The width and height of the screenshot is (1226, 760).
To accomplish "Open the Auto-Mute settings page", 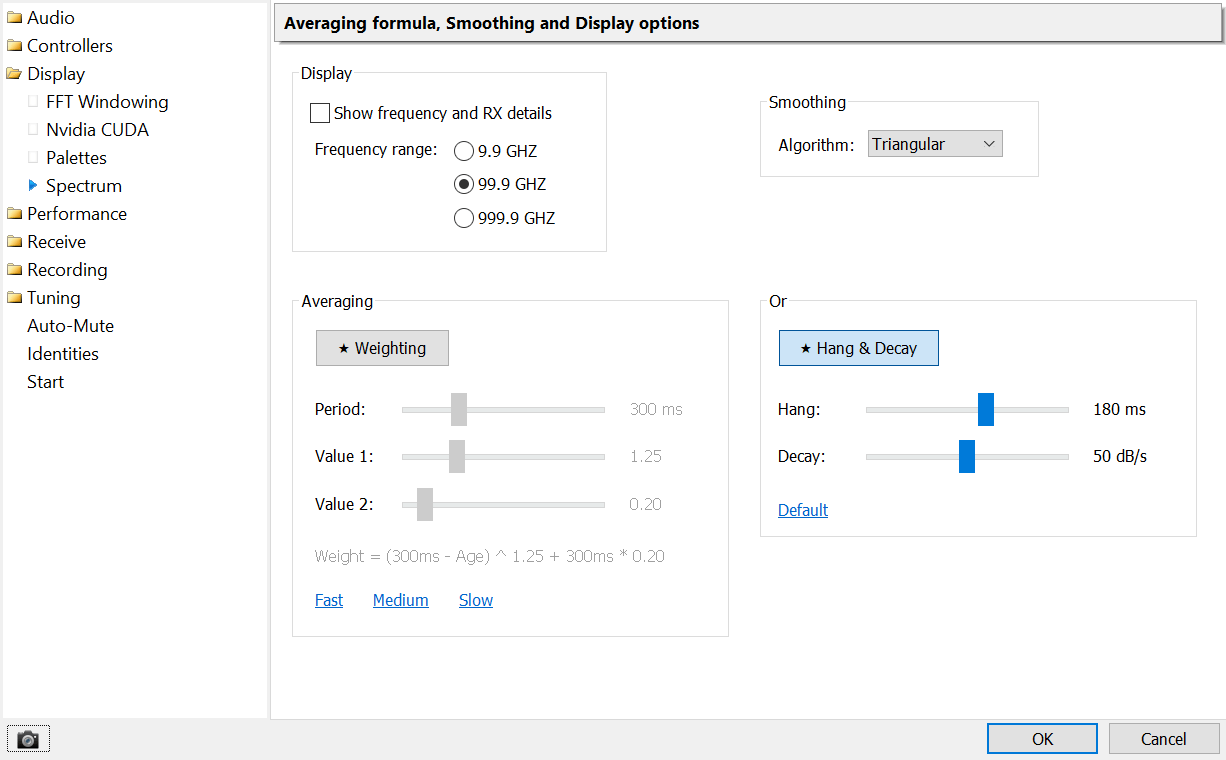I will [x=70, y=326].
